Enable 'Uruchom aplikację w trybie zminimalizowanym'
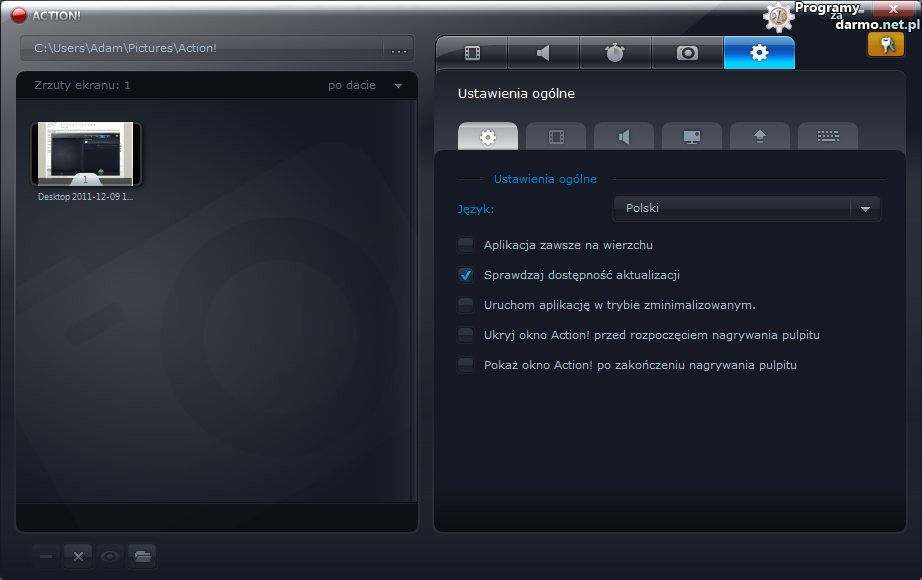922x580 pixels. (465, 305)
